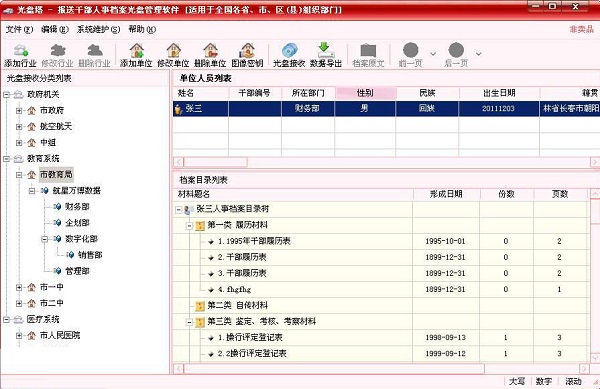This screenshot has height=389, width=600.
Task: Click the arrow icon beside 2. 2操行评定登记表
Action: click(x=211, y=354)
